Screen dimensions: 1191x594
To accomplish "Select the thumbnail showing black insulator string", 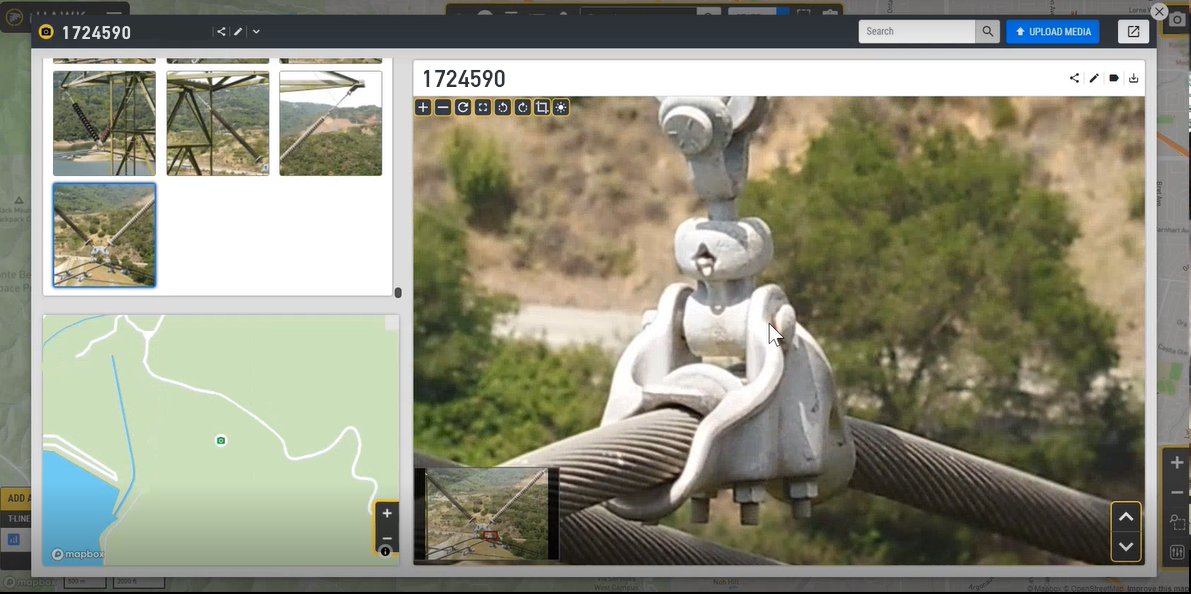I will 104,123.
